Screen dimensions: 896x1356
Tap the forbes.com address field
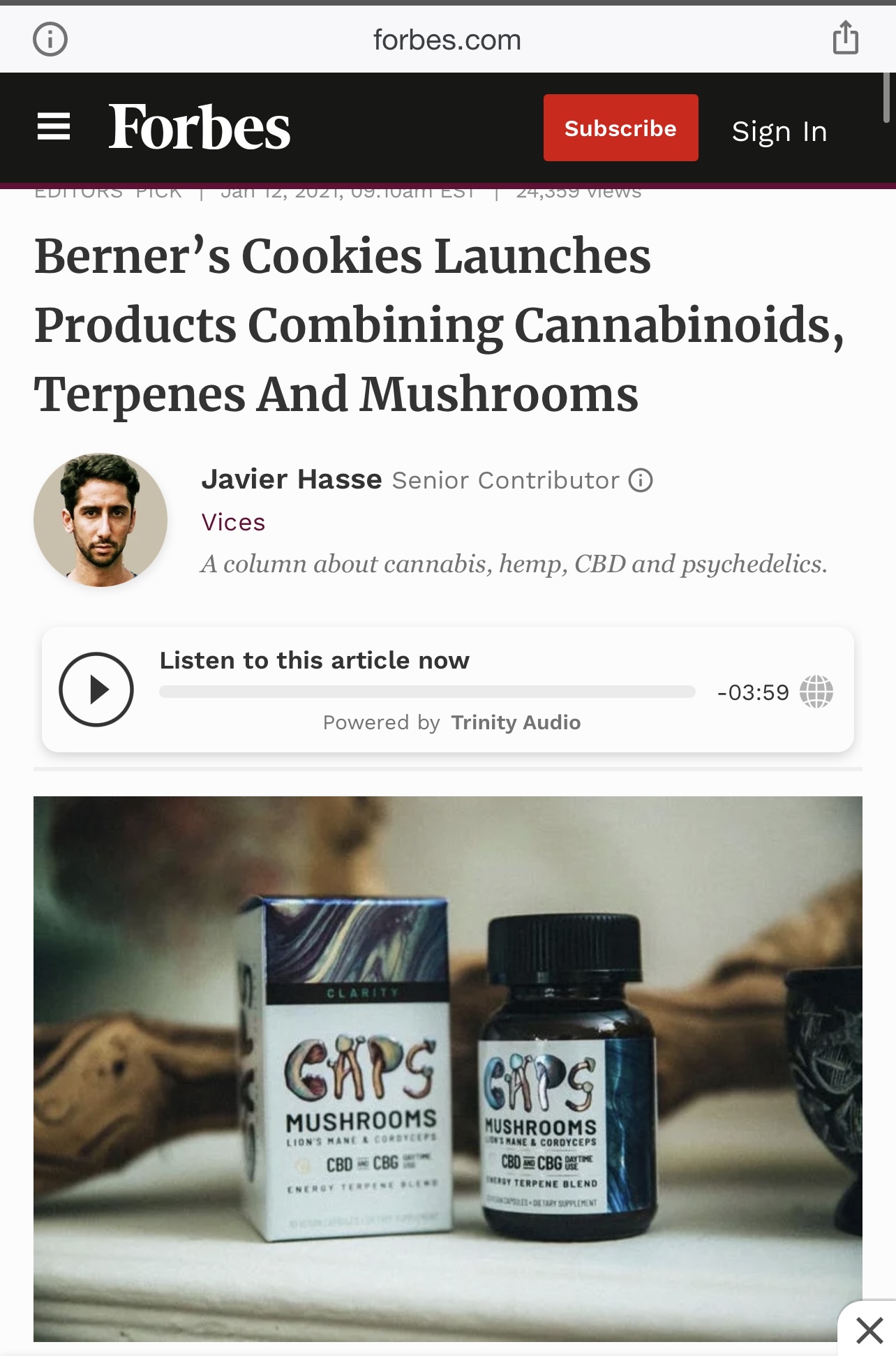(x=447, y=40)
